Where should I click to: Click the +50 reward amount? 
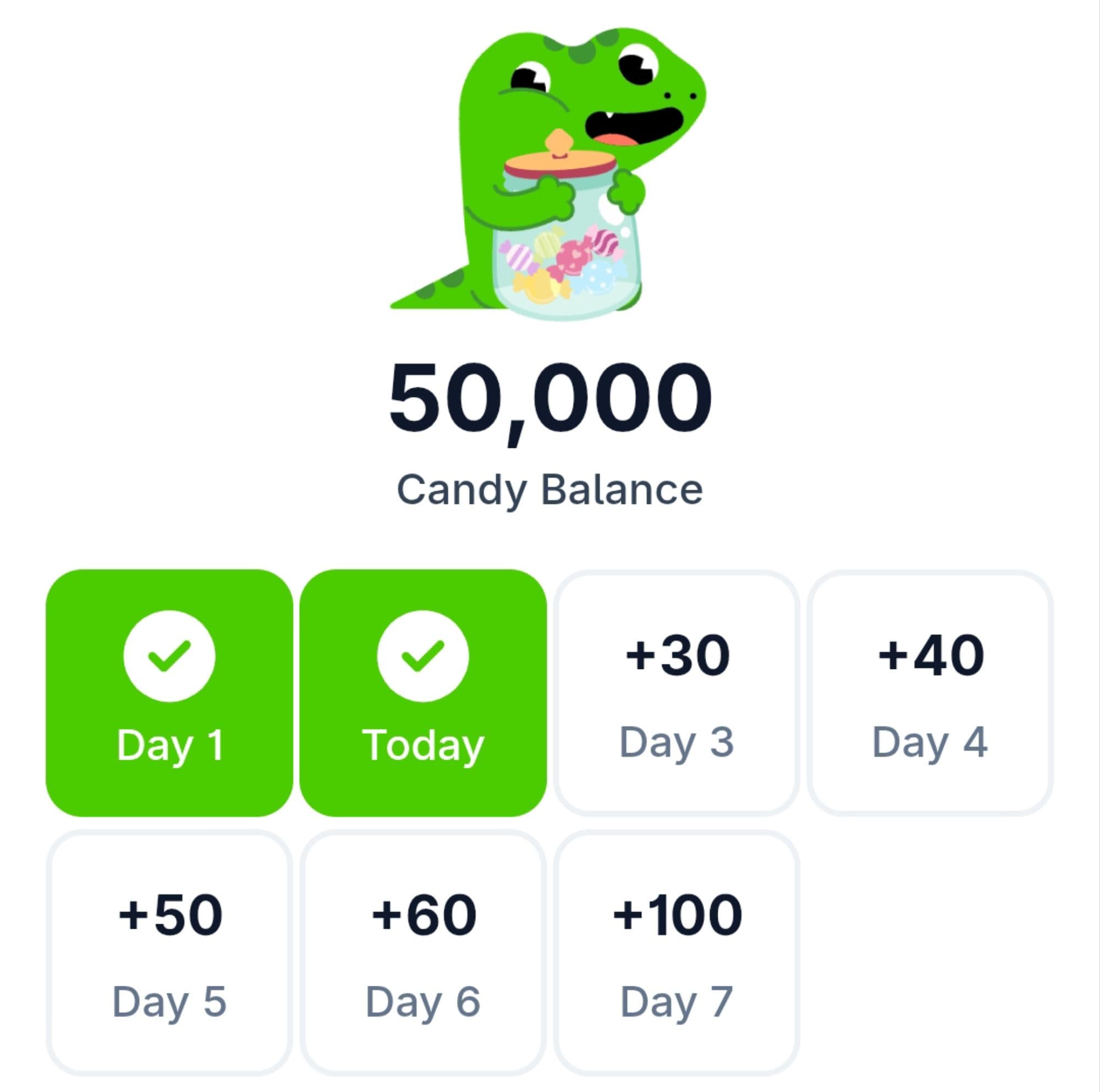[x=169, y=915]
